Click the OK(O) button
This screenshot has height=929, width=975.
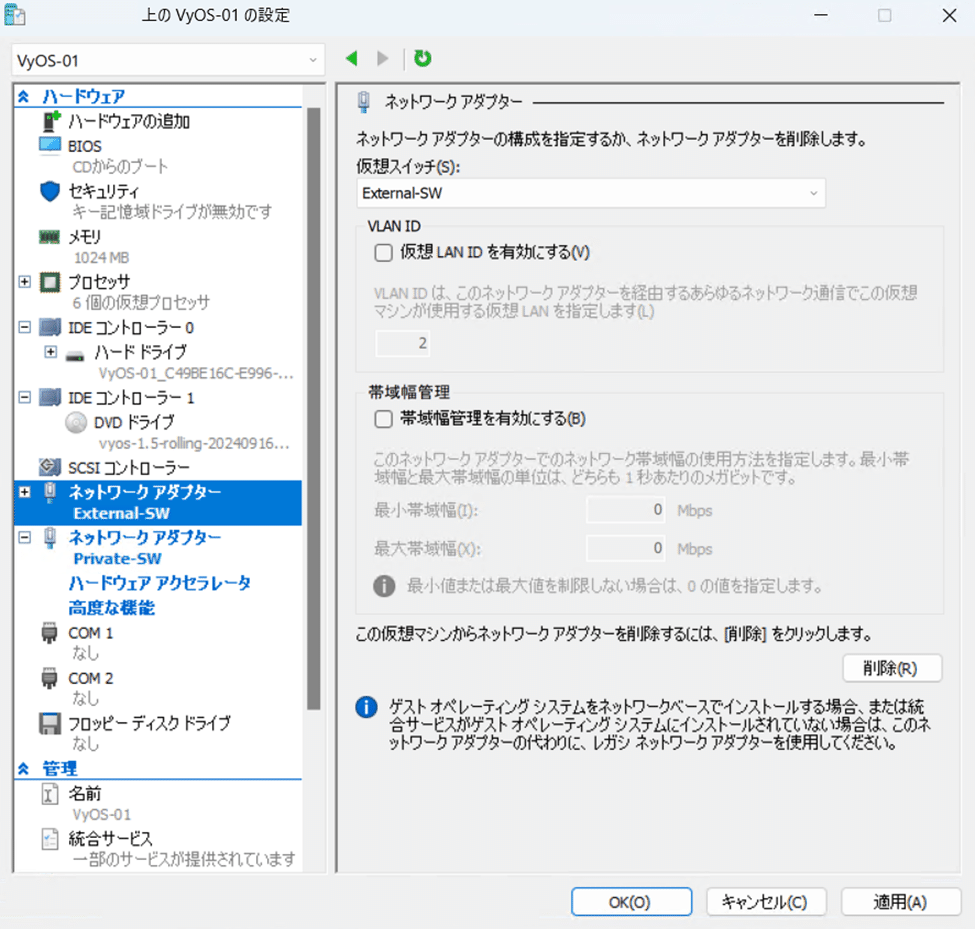pos(631,902)
